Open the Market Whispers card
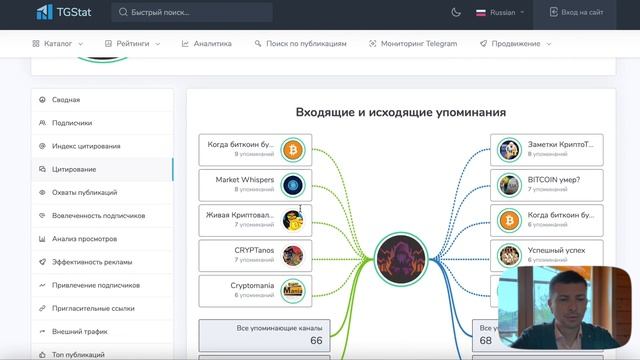The width and height of the screenshot is (640, 360). (255, 185)
